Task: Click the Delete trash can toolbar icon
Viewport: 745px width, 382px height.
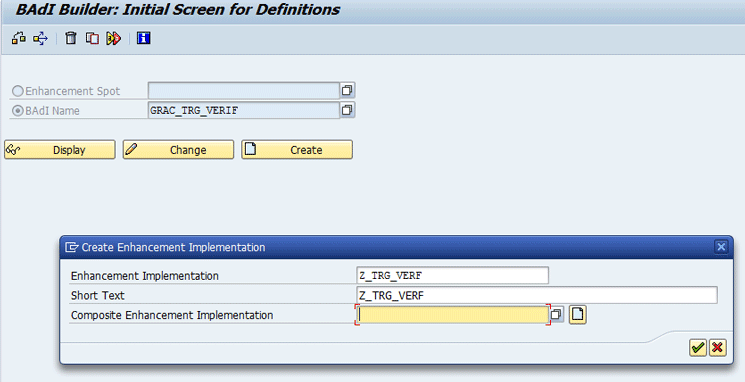Action: pyautogui.click(x=71, y=38)
